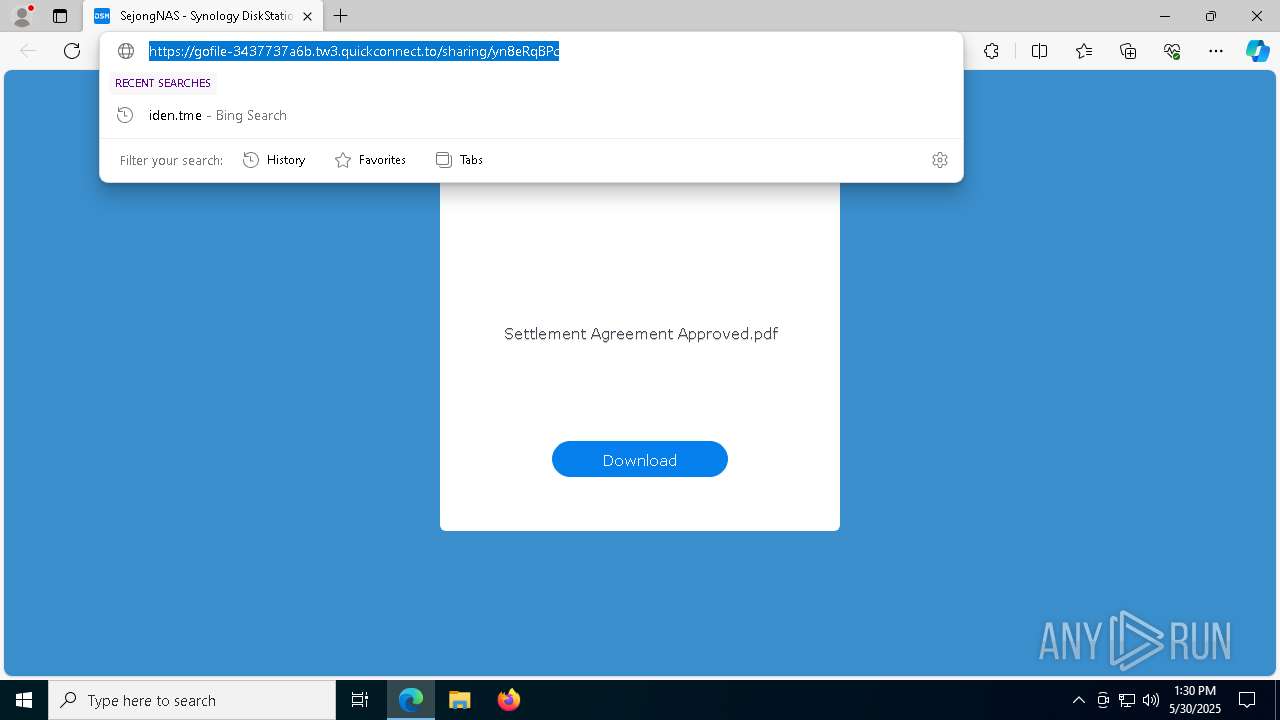Filter search by Favorites
This screenshot has height=720, width=1280.
[370, 160]
